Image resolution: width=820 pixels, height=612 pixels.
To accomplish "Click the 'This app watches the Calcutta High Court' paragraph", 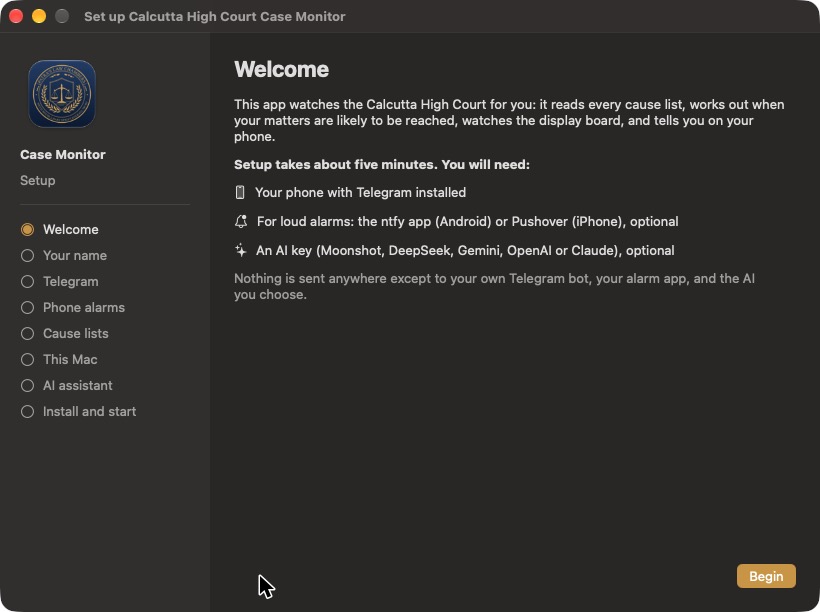I will tap(509, 120).
